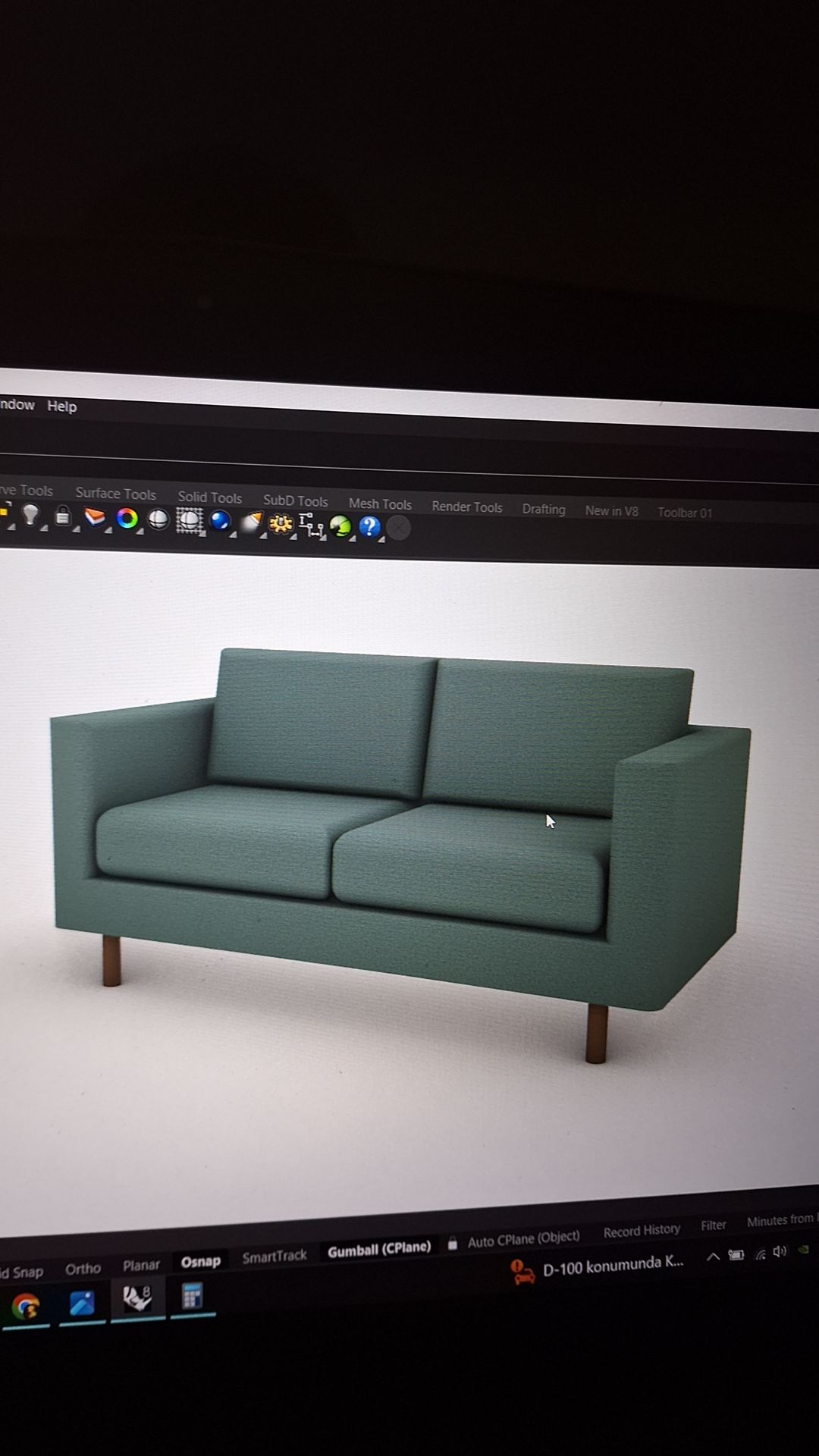Select the shaded sphere display icon
Viewport: 819px width, 1456px height.
[x=158, y=519]
